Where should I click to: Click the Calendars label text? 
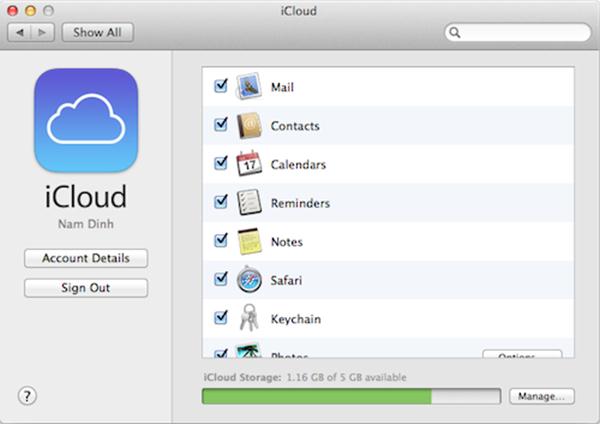coord(298,165)
